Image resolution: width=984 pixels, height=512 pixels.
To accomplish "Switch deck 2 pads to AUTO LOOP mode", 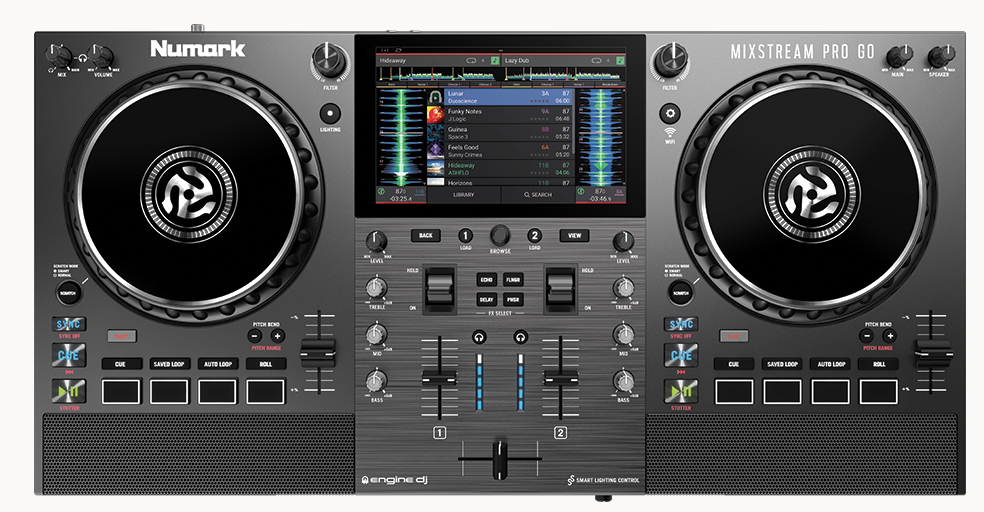I will [831, 364].
